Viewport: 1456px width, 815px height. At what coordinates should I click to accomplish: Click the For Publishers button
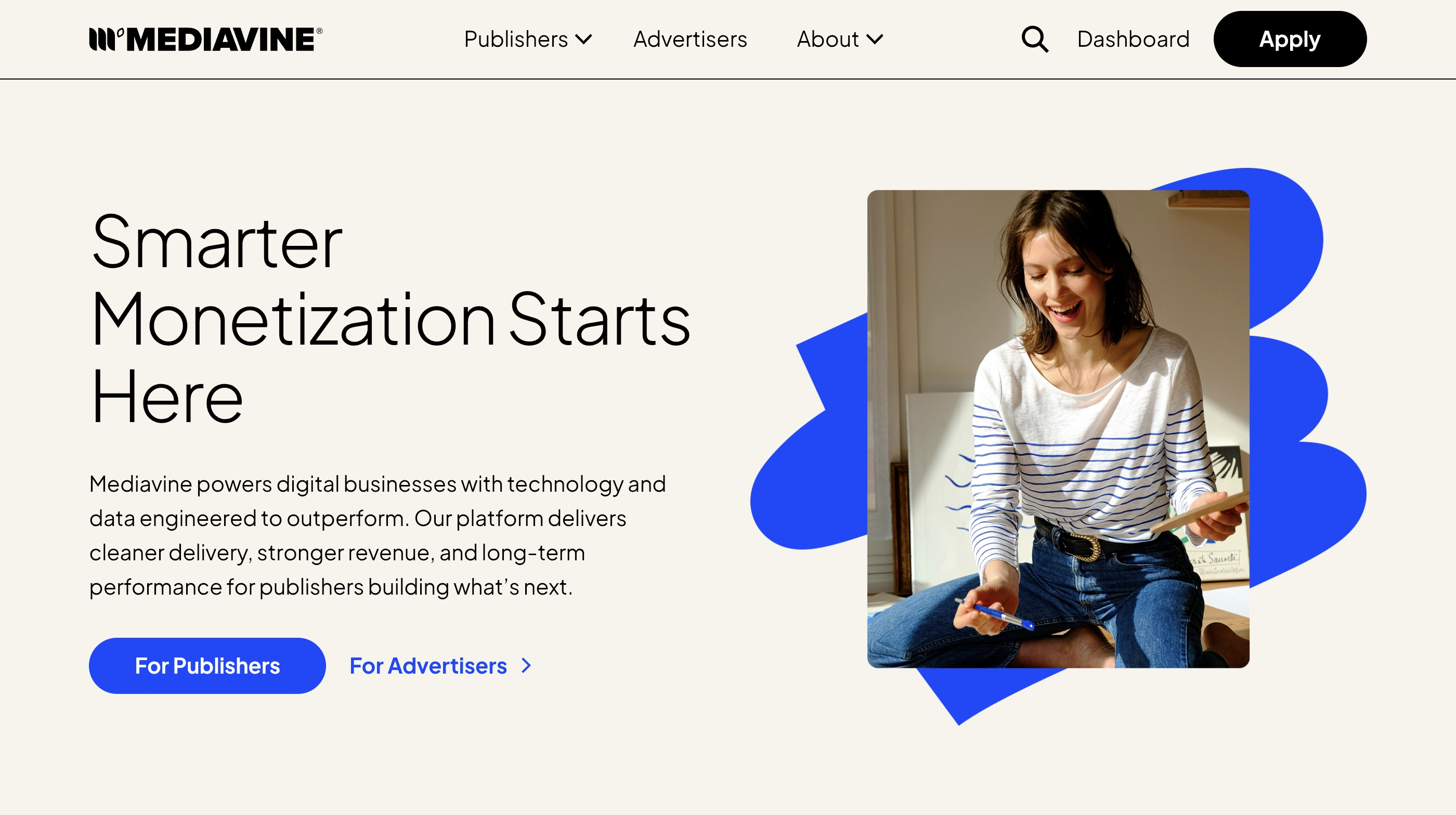pyautogui.click(x=207, y=666)
